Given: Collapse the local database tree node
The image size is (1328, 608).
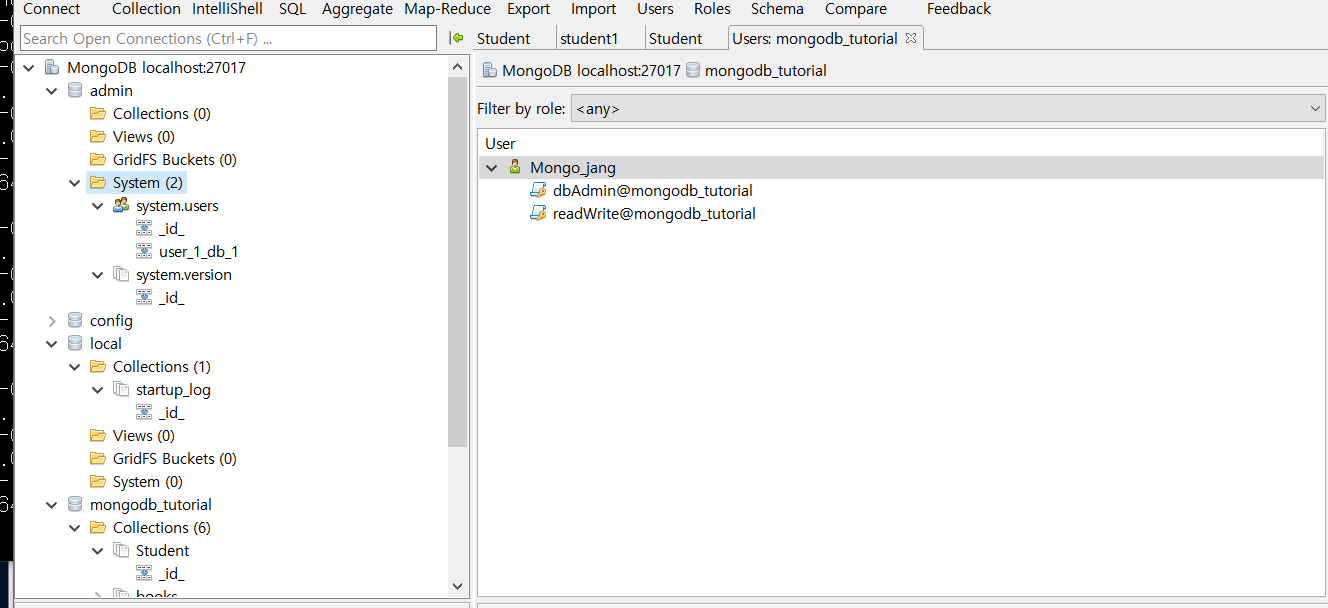Looking at the screenshot, I should tap(51, 343).
